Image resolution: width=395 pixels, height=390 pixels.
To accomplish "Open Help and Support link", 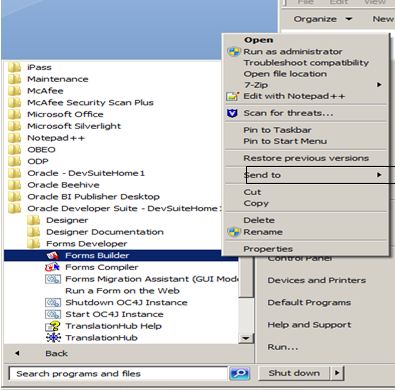I will click(309, 325).
